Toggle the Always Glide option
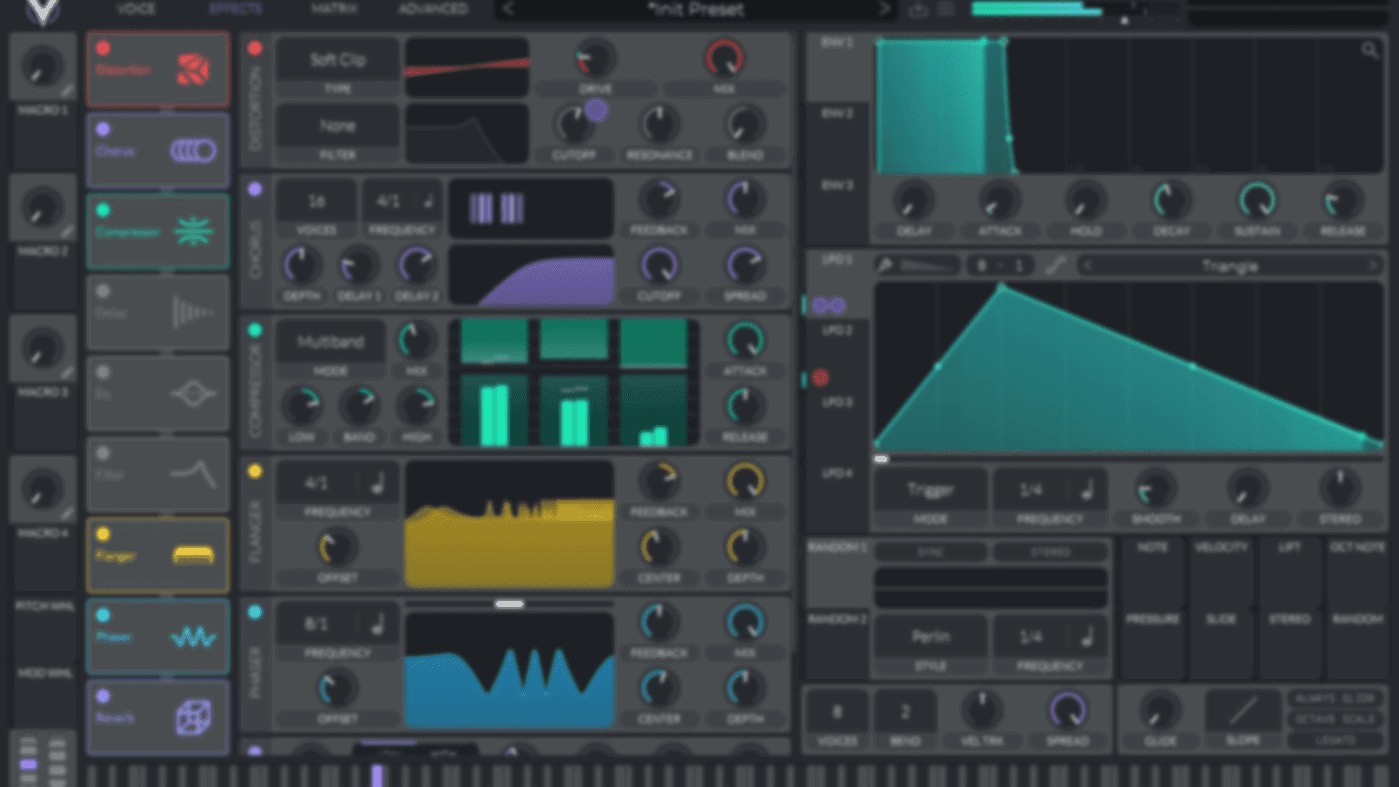 tap(1335, 699)
